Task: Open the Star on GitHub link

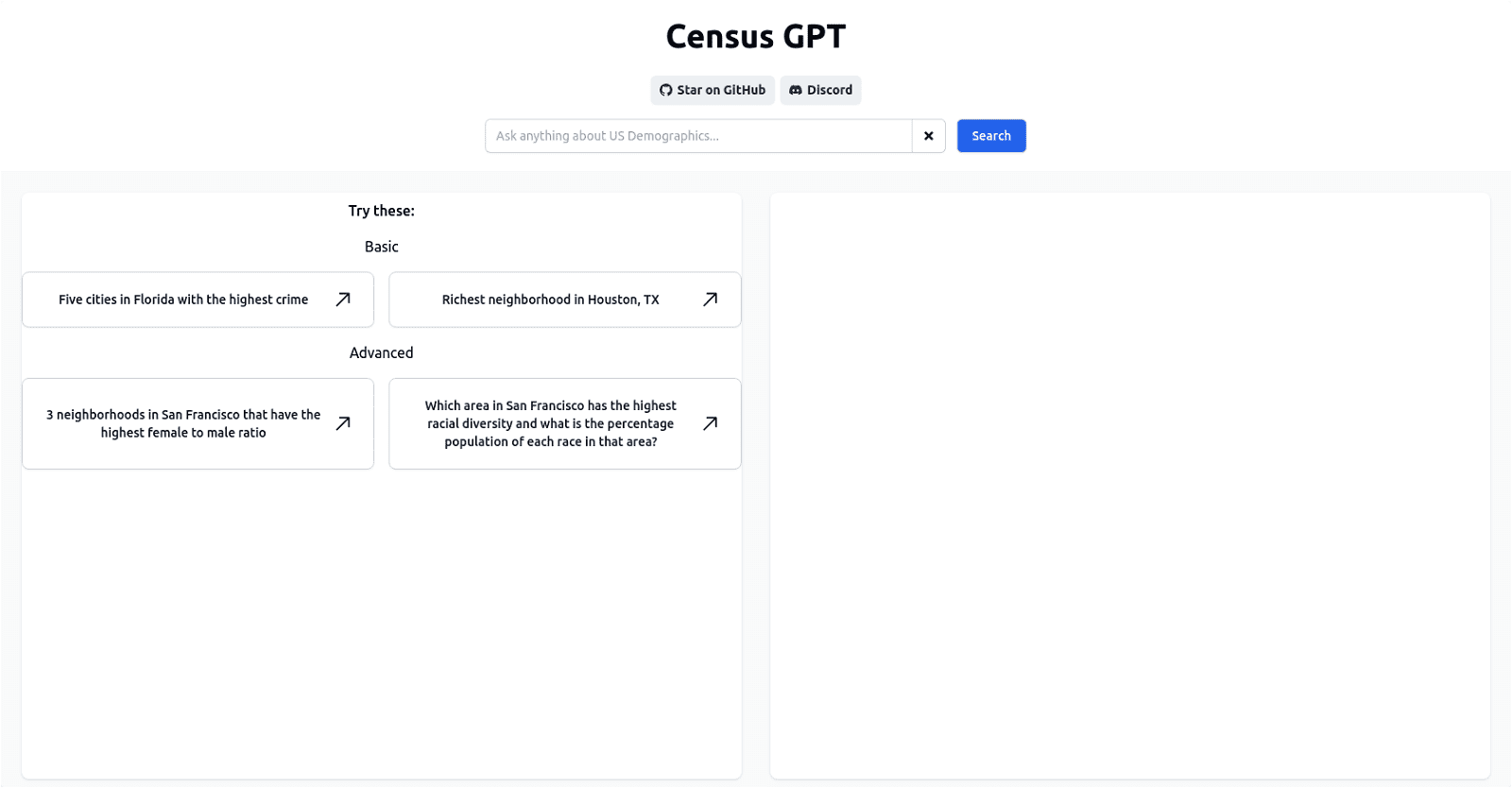Action: [x=711, y=90]
